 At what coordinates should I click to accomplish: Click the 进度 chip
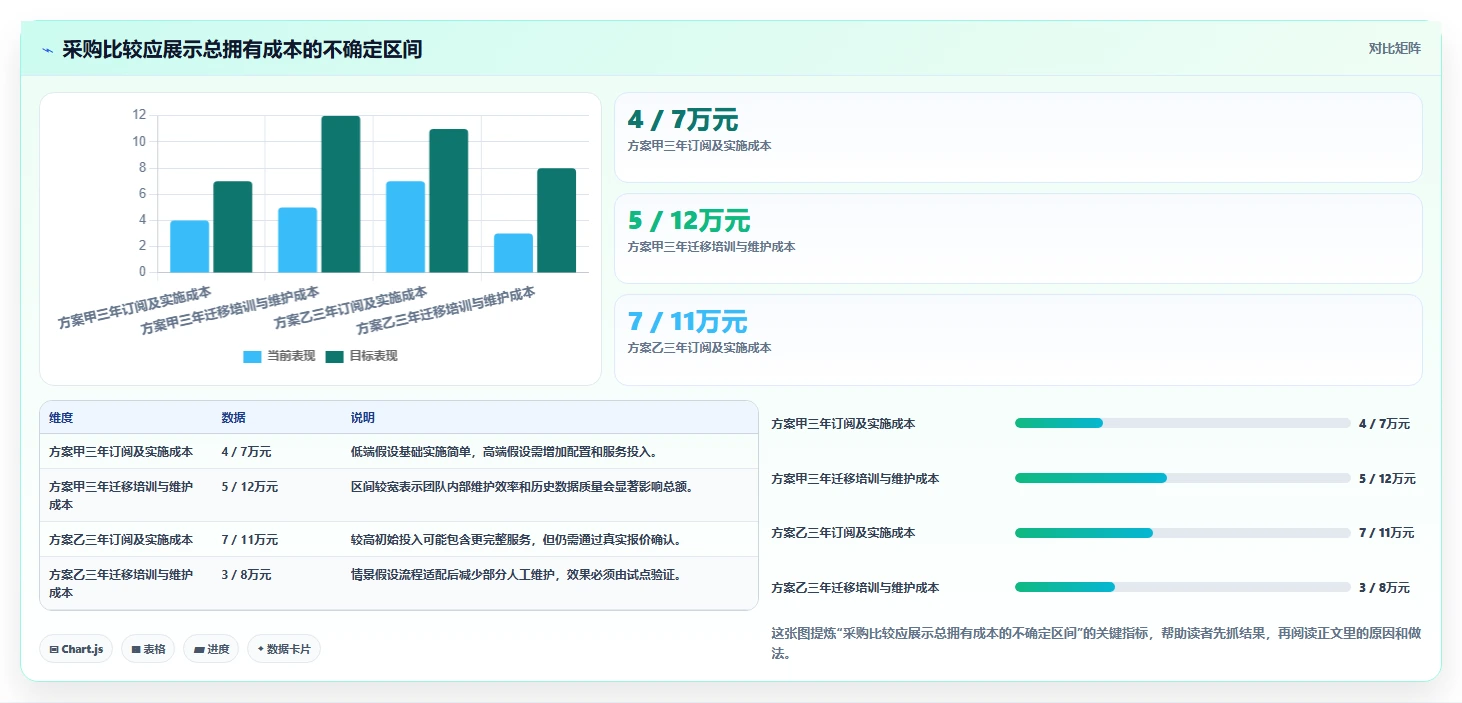tap(211, 649)
